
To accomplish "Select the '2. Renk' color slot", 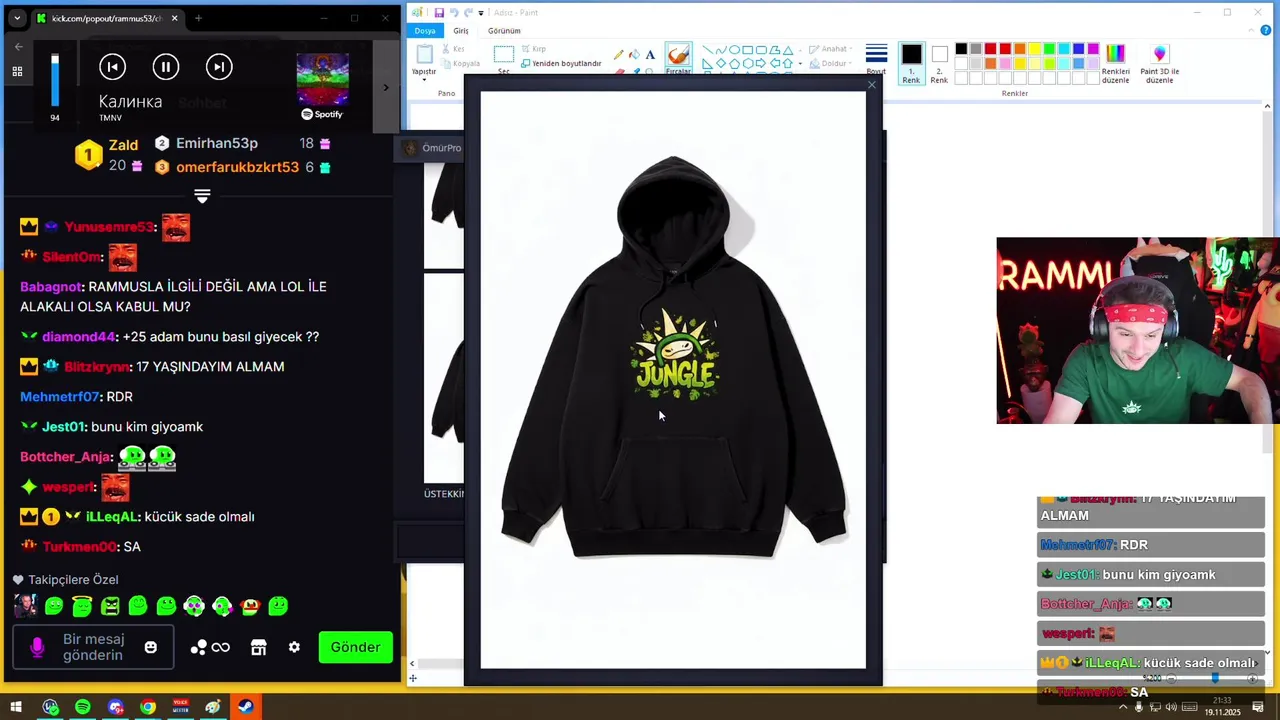I will pos(939,62).
